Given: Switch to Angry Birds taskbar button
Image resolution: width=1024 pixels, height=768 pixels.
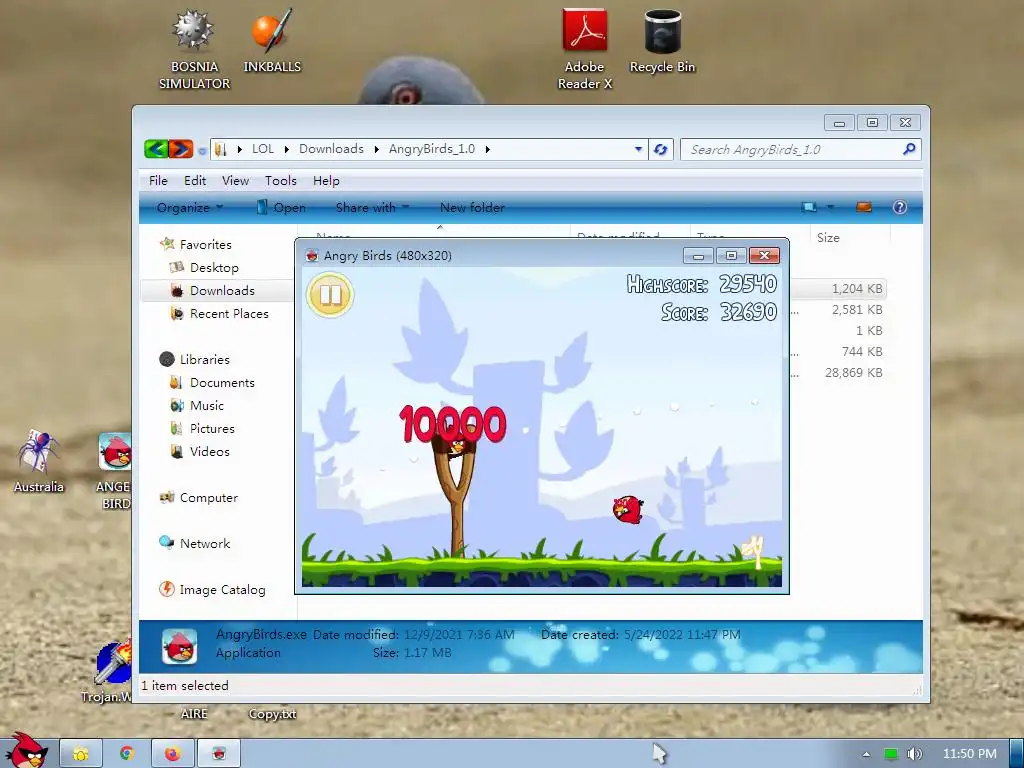Looking at the screenshot, I should click(219, 754).
